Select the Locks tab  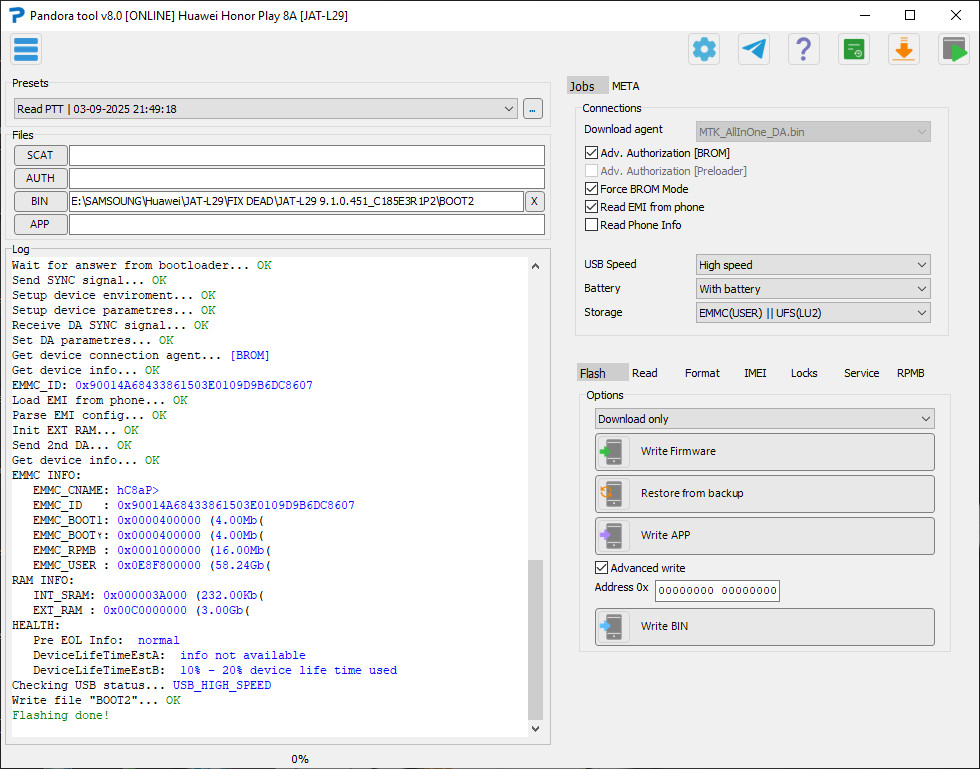[804, 373]
